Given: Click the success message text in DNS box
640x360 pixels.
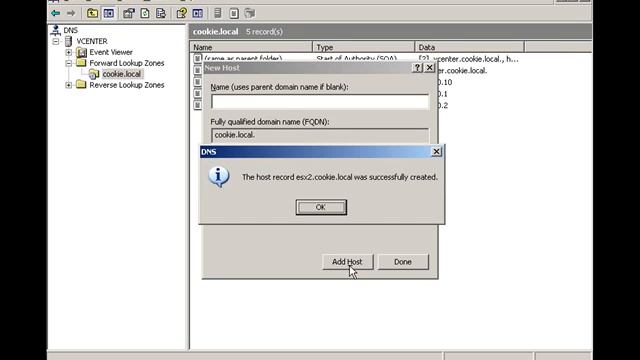Looking at the screenshot, I should [x=340, y=177].
